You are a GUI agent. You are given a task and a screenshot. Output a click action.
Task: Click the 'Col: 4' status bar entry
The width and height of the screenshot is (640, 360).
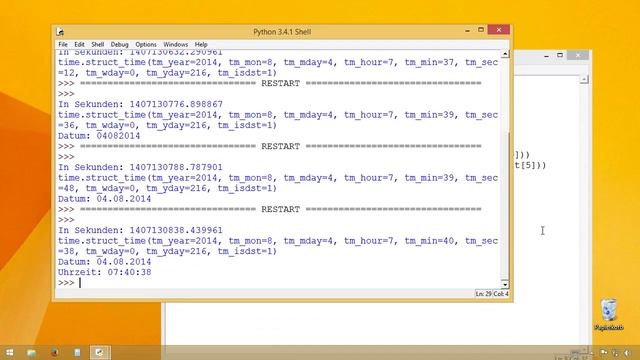click(x=500, y=294)
